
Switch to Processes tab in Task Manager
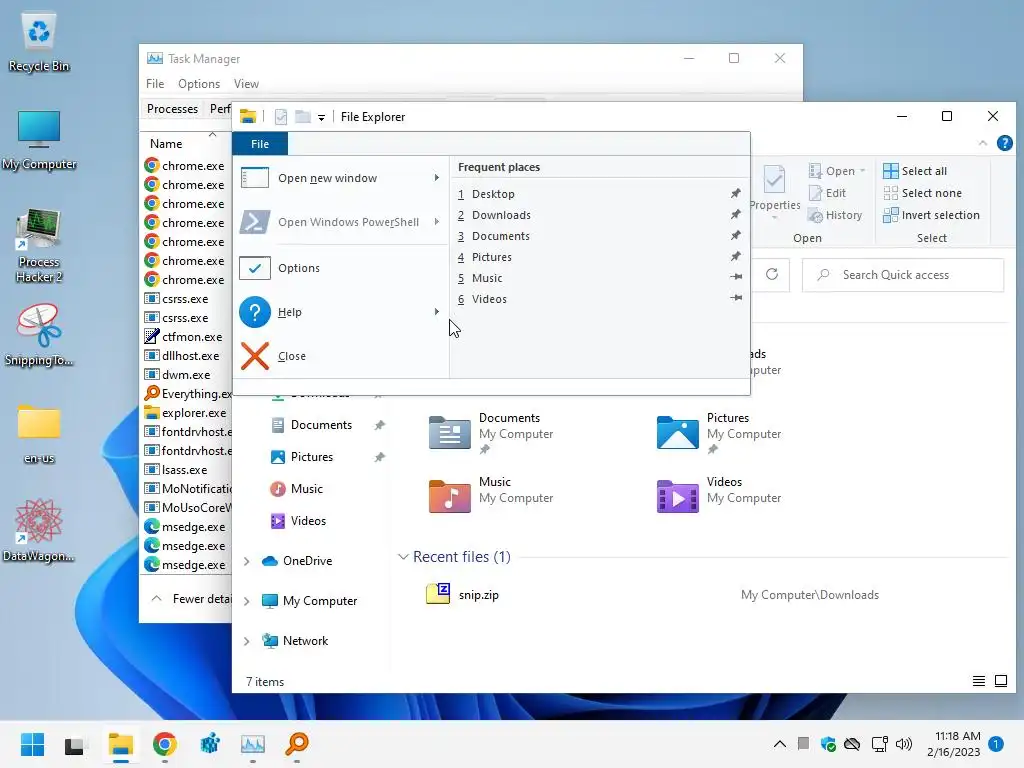[172, 108]
